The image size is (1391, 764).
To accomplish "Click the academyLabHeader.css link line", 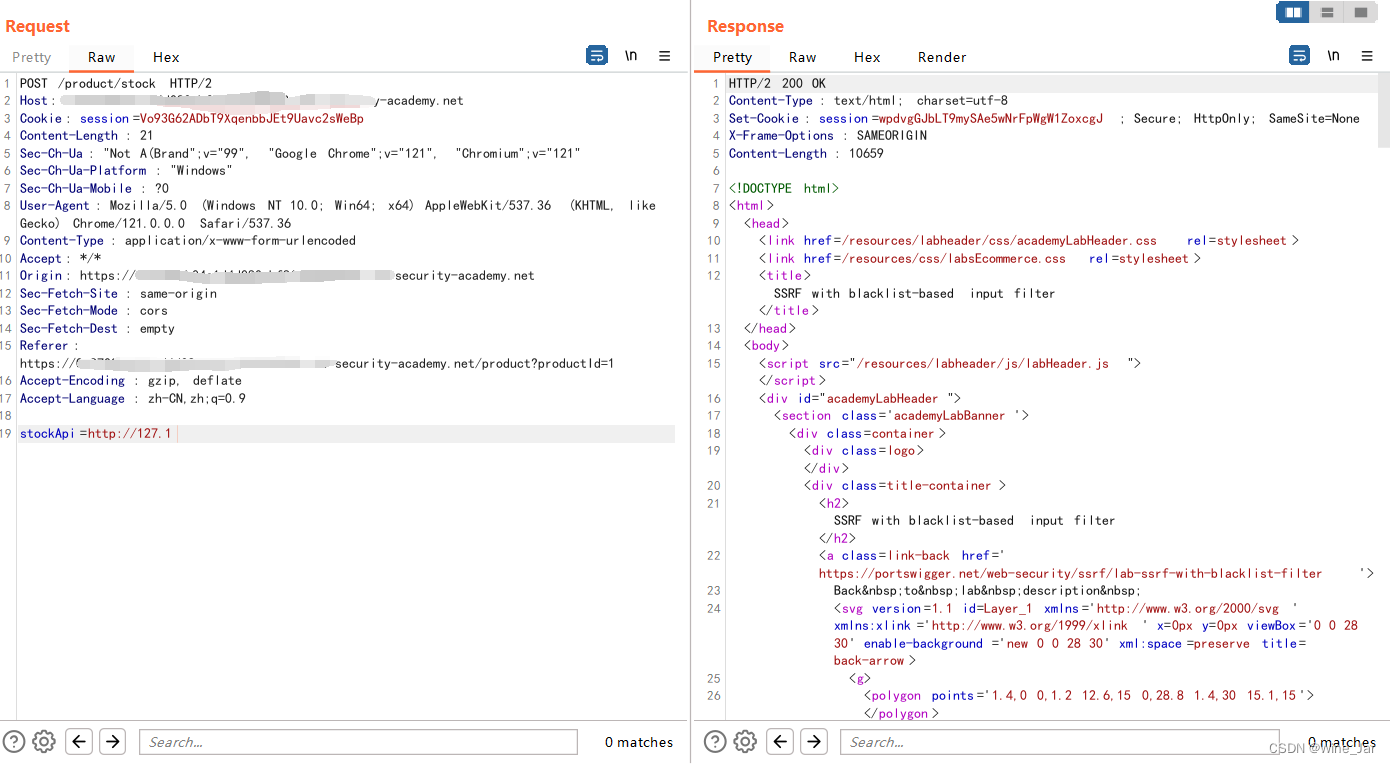I will click(1029, 241).
